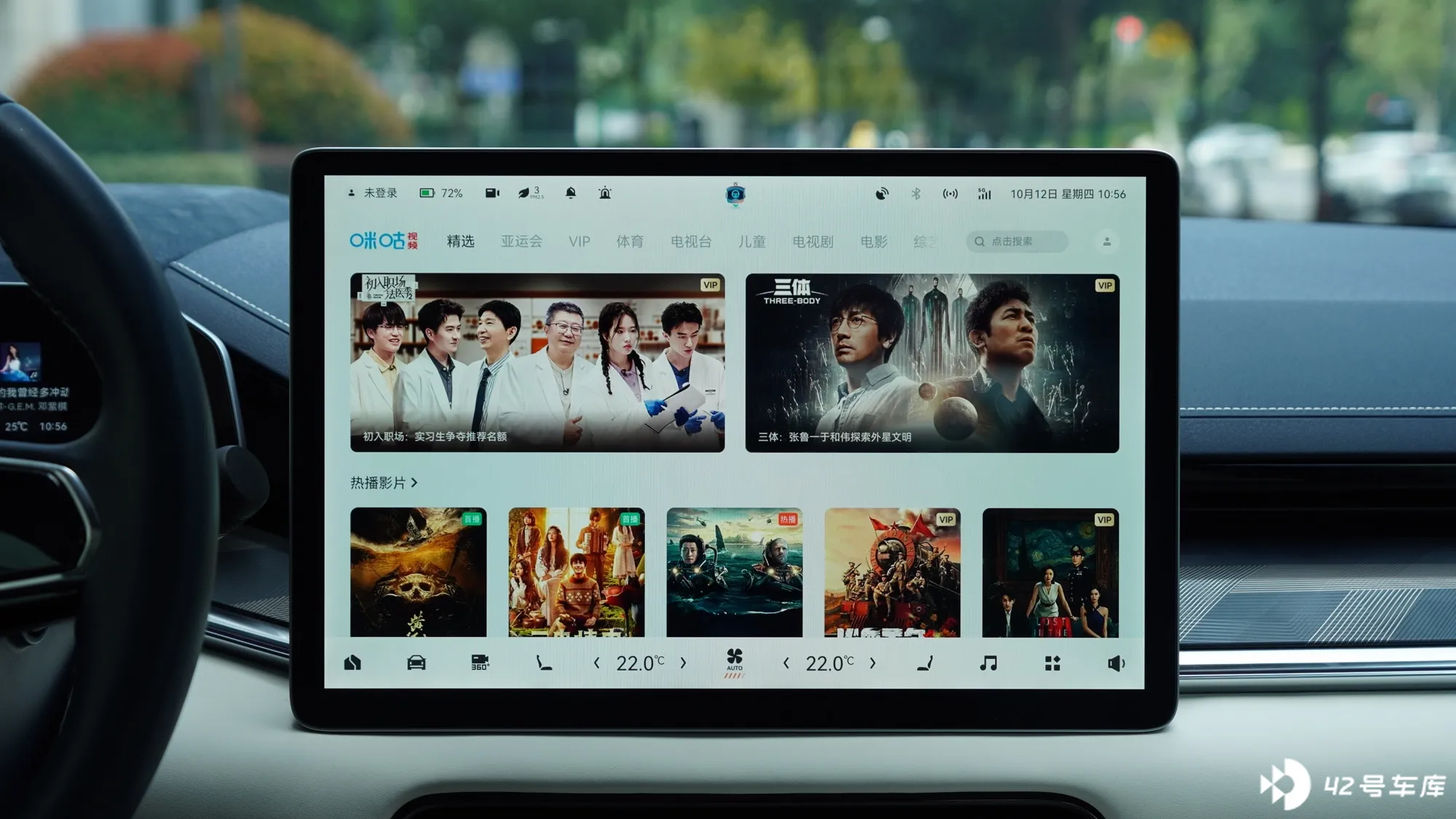1456x819 pixels.
Task: Open the 三体 Three-Body banner thumbnail
Action: 932,363
